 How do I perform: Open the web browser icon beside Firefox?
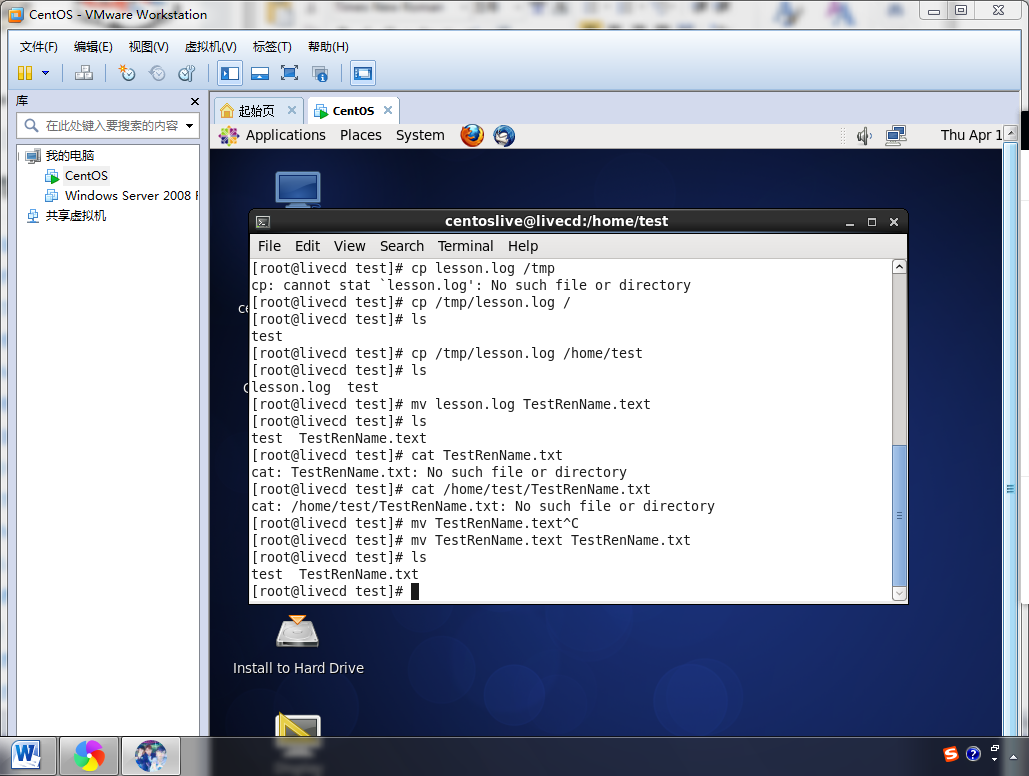click(x=504, y=135)
